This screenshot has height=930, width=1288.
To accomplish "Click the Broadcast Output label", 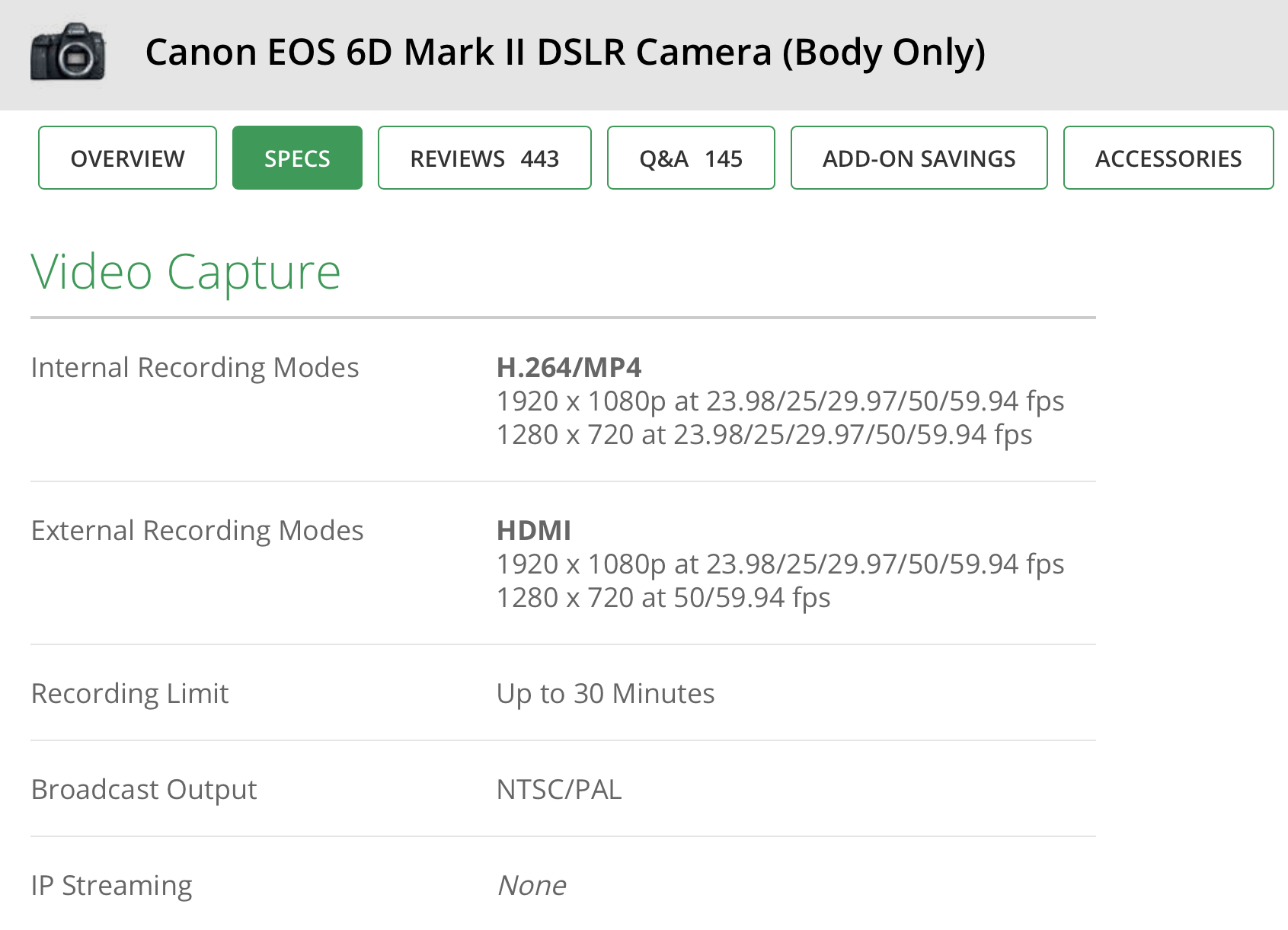I will [144, 790].
